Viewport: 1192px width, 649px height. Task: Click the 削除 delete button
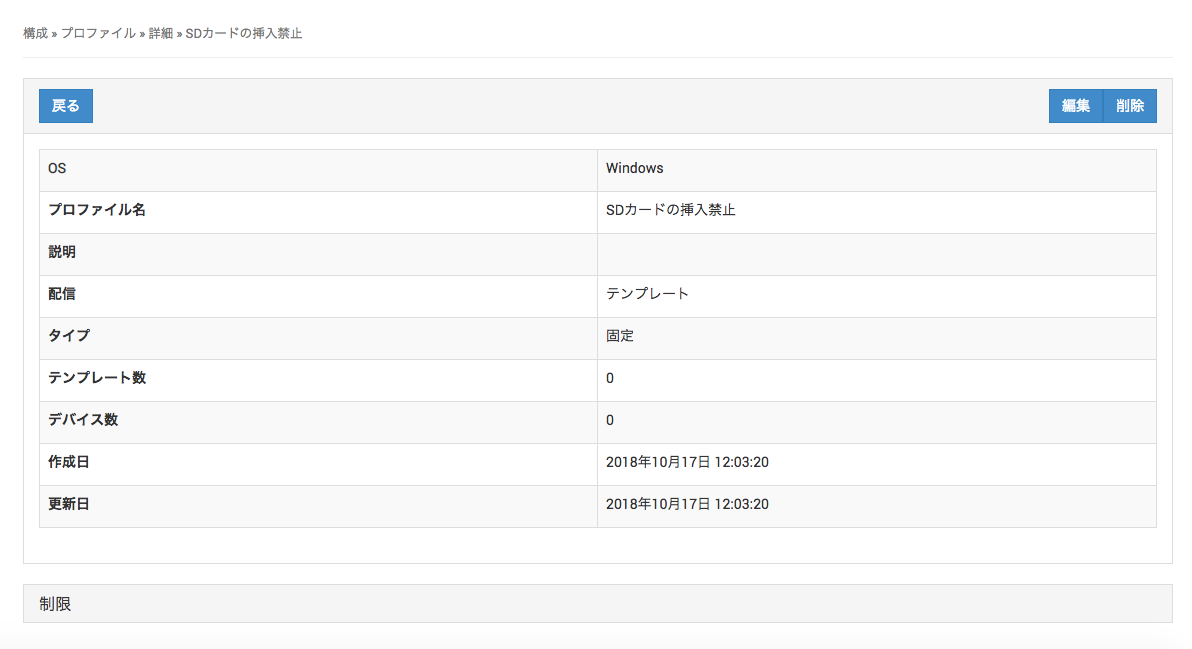[x=1130, y=106]
